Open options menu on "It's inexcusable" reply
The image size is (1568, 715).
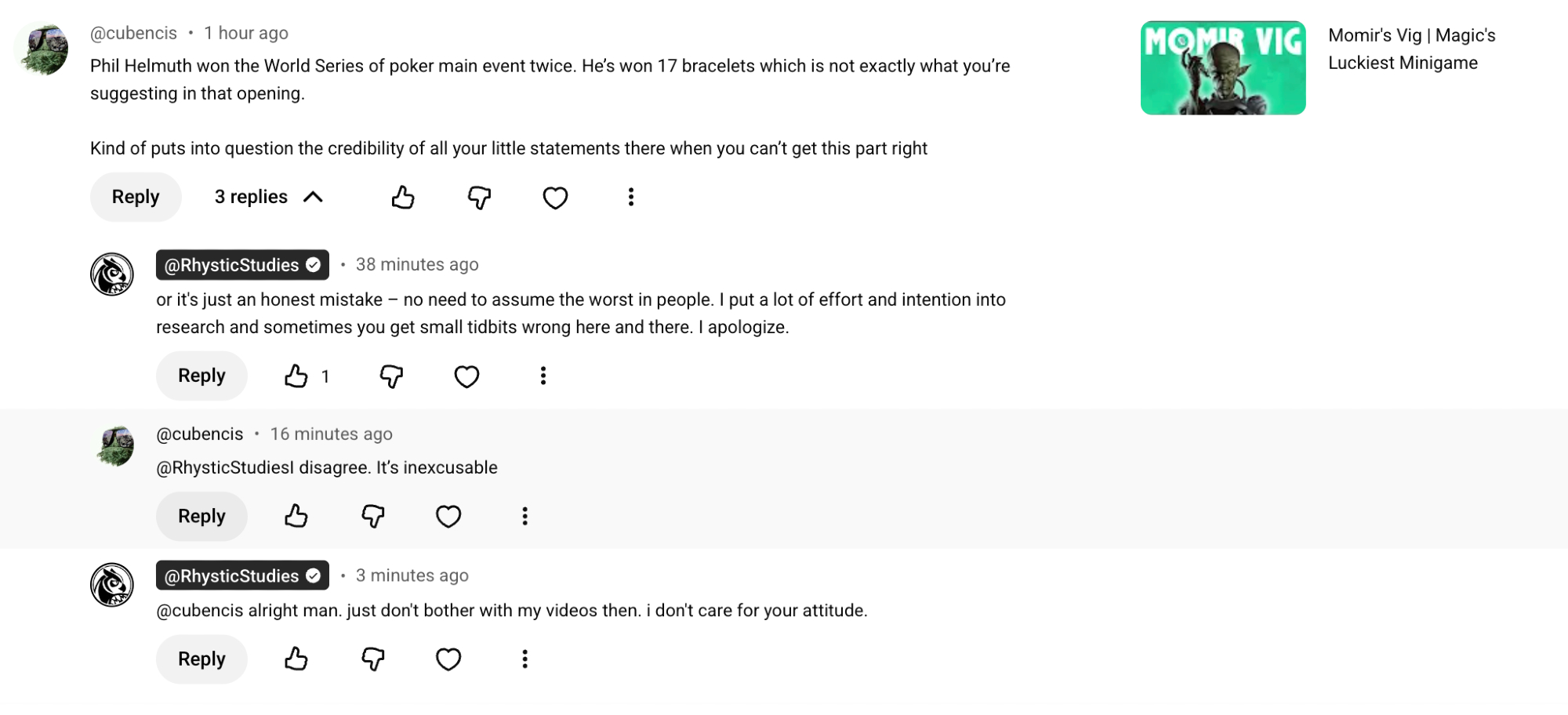[x=525, y=517]
